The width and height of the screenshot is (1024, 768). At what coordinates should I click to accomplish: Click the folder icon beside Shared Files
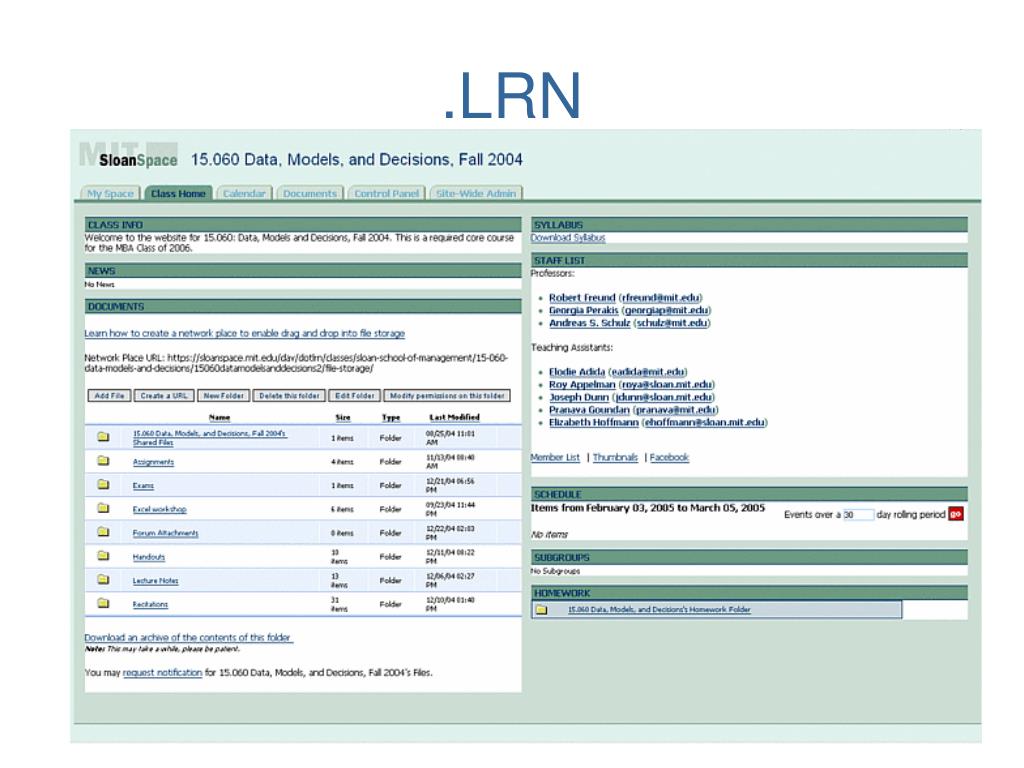coord(103,436)
